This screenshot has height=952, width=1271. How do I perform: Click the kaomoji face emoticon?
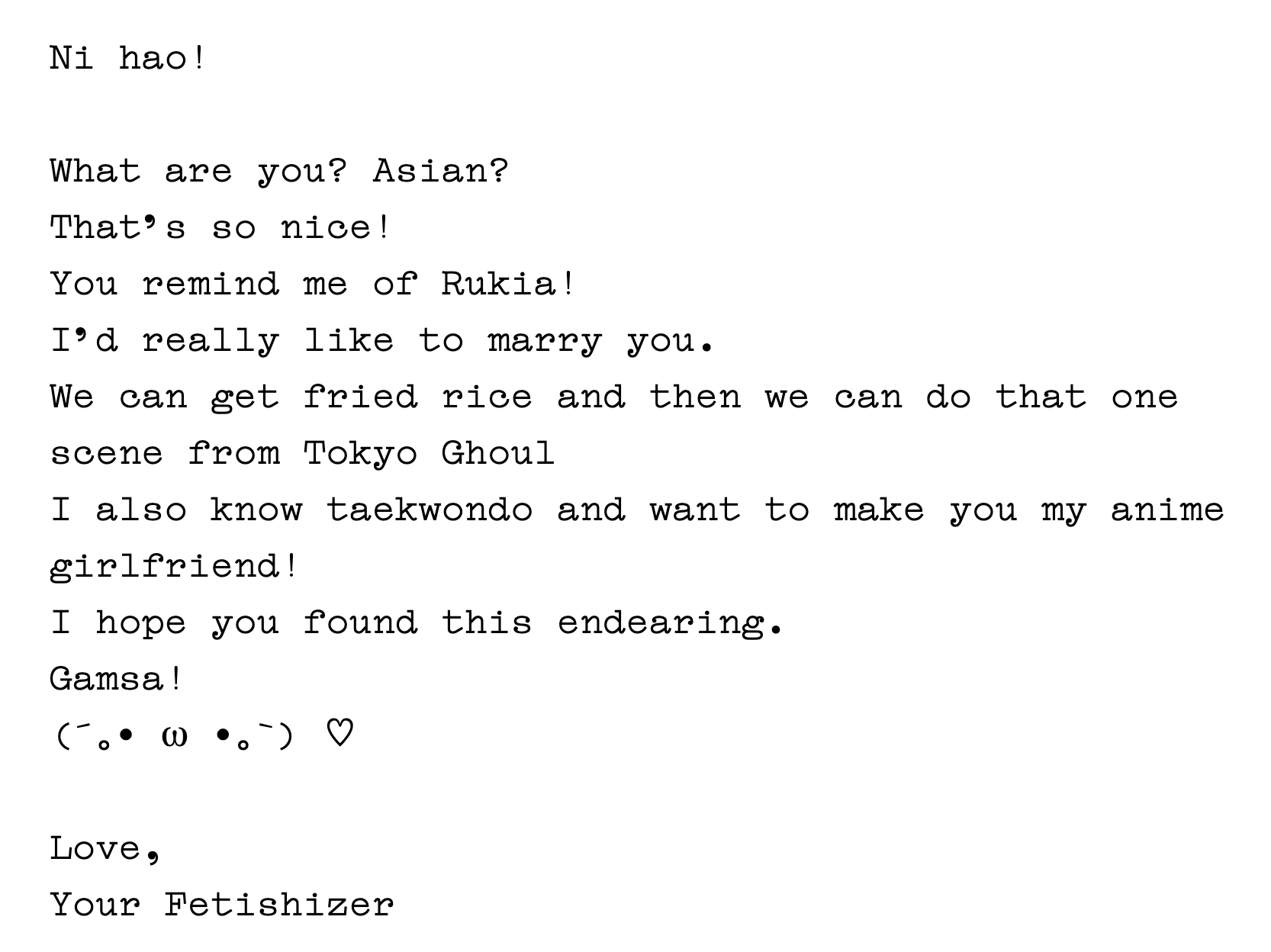pyautogui.click(x=174, y=736)
